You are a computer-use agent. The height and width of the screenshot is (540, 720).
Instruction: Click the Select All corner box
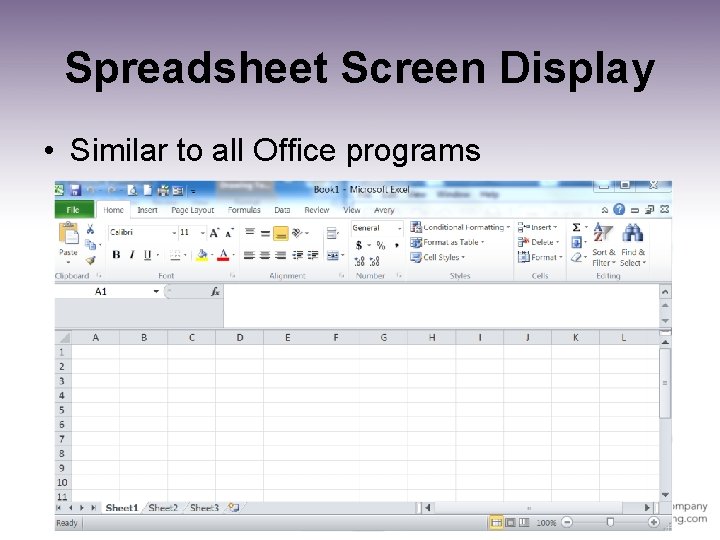63,338
